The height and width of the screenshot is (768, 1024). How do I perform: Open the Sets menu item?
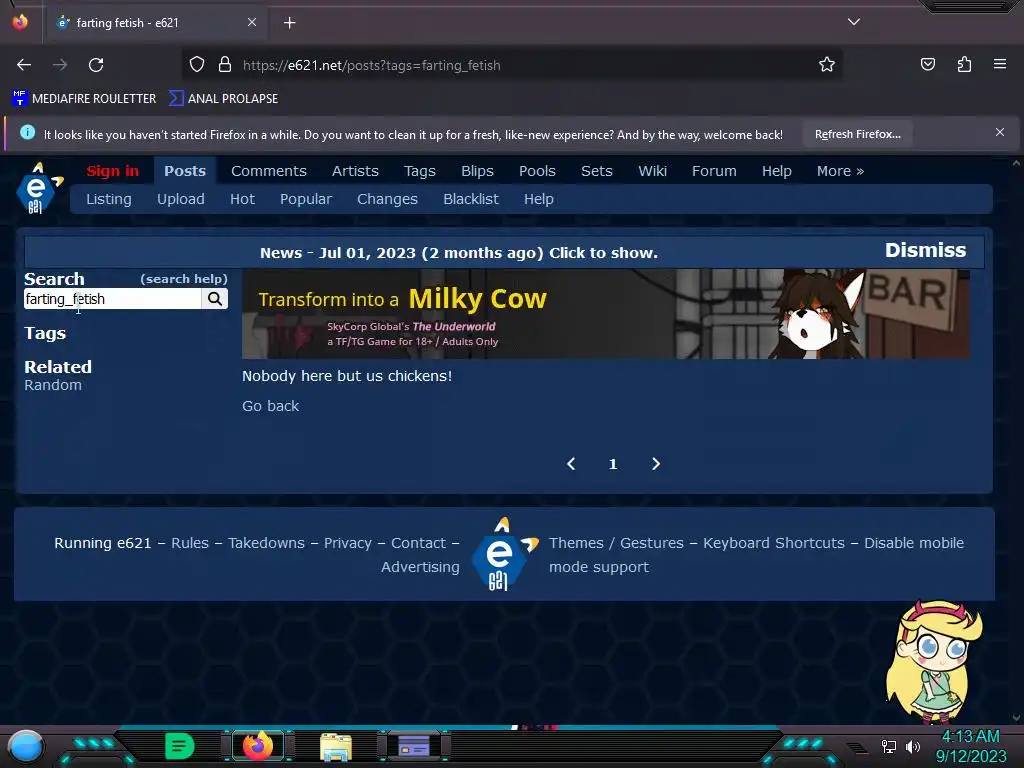click(x=597, y=171)
